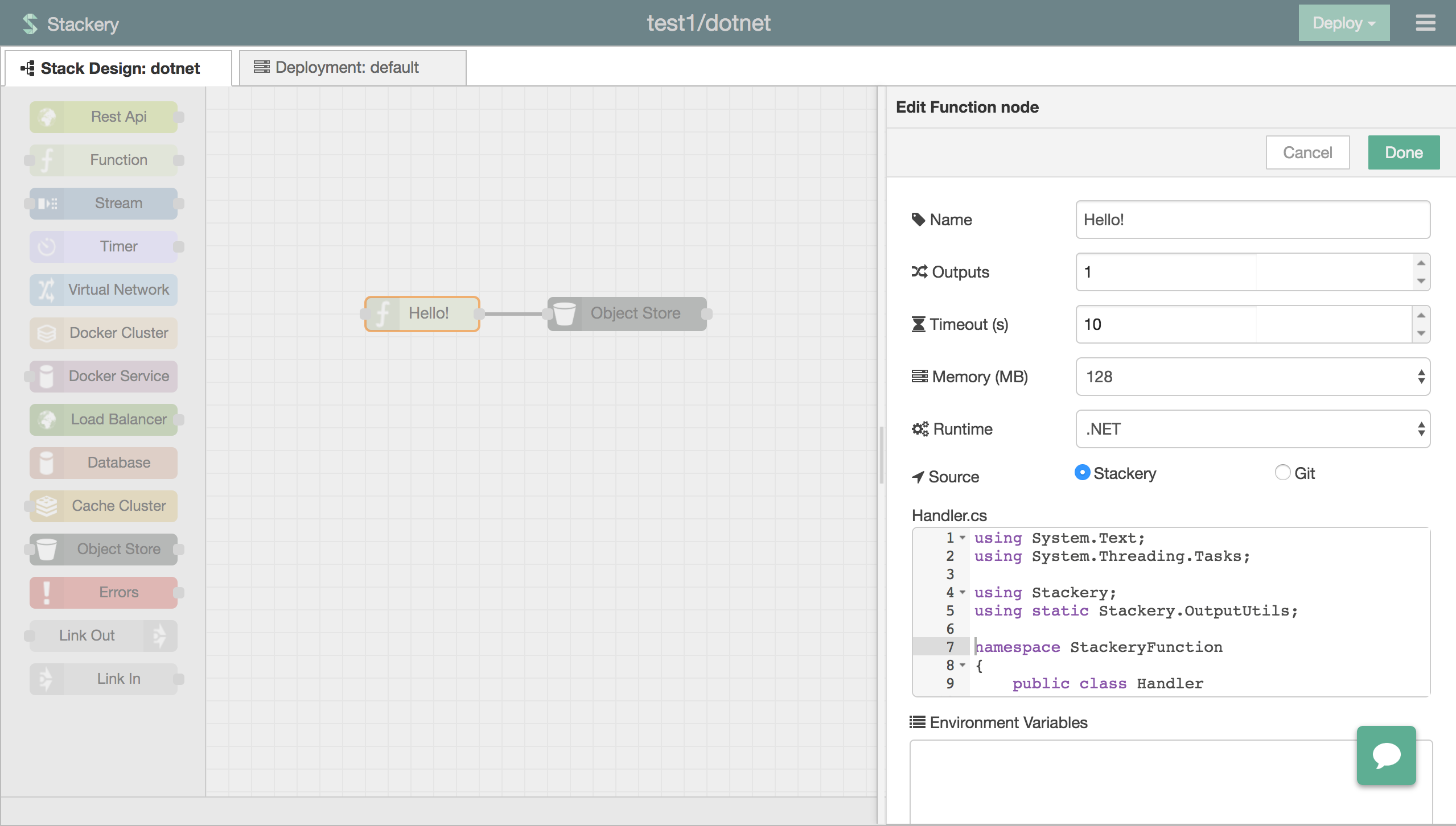
Task: Select the Cache Cluster palette node
Action: click(104, 506)
